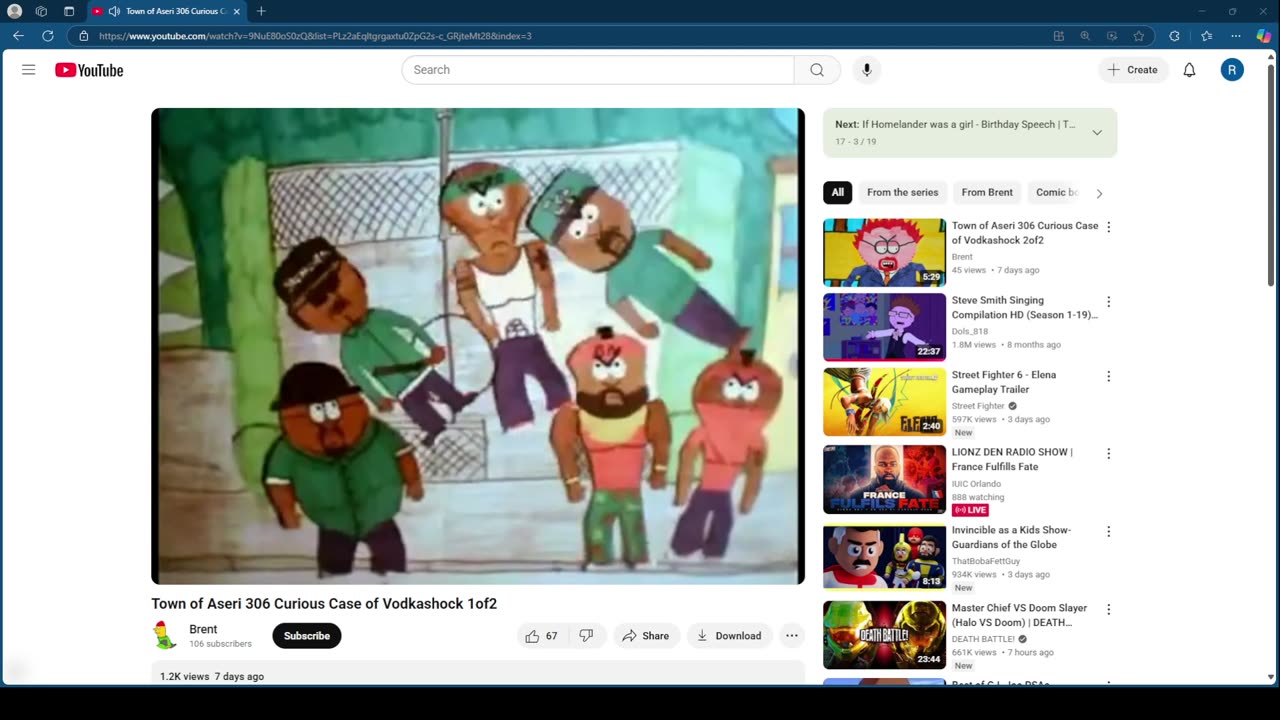Click '1.2K views 7 days ago' text

click(x=212, y=677)
